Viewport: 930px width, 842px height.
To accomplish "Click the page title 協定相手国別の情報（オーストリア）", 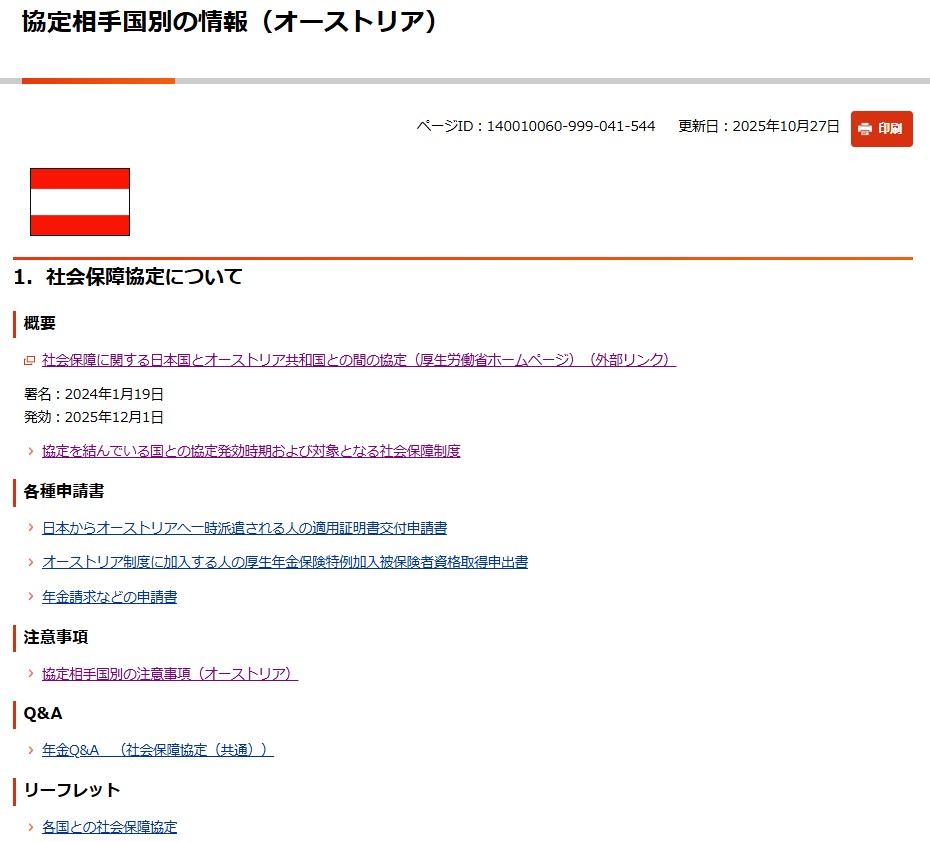I will pyautogui.click(x=230, y=22).
